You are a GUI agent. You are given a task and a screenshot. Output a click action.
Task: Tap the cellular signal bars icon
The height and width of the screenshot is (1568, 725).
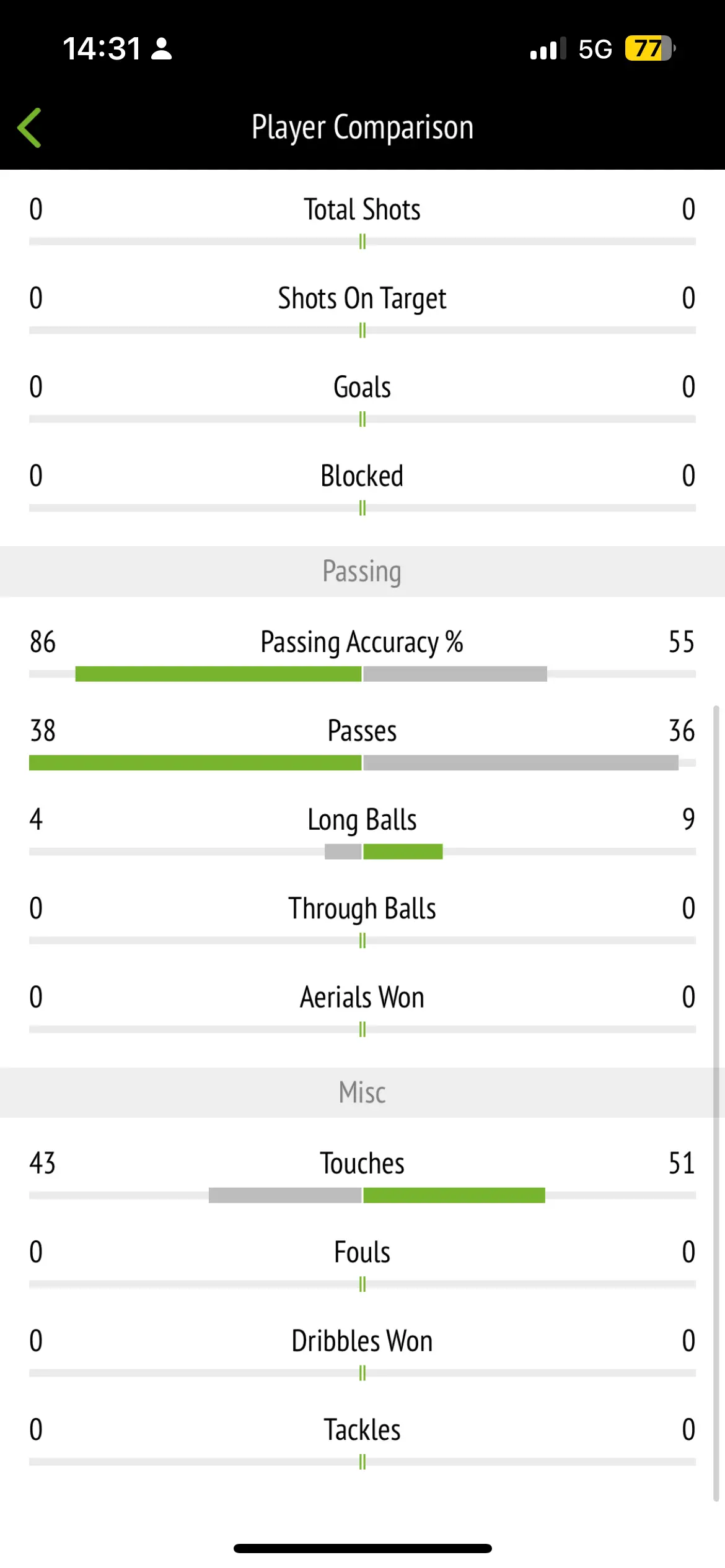coord(548,49)
